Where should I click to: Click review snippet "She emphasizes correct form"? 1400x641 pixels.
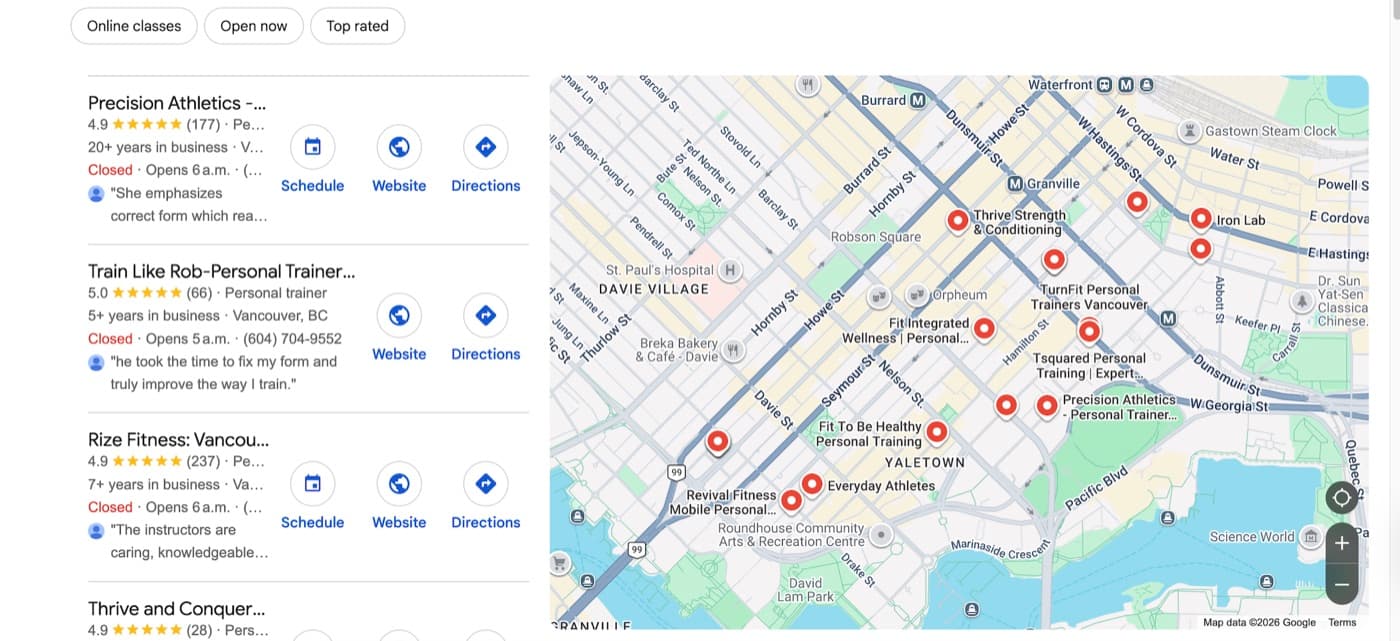tap(189, 204)
